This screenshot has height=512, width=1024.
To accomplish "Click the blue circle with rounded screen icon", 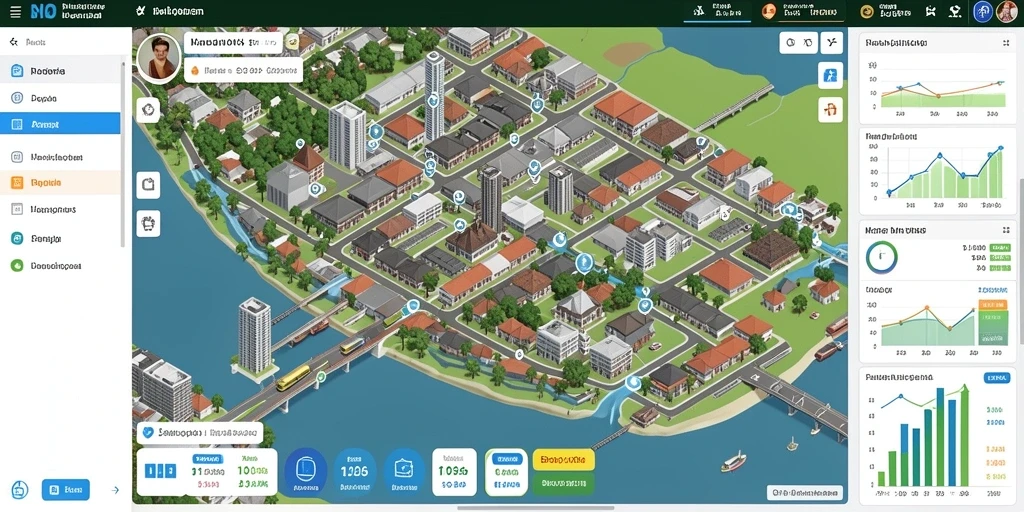I will [x=405, y=471].
